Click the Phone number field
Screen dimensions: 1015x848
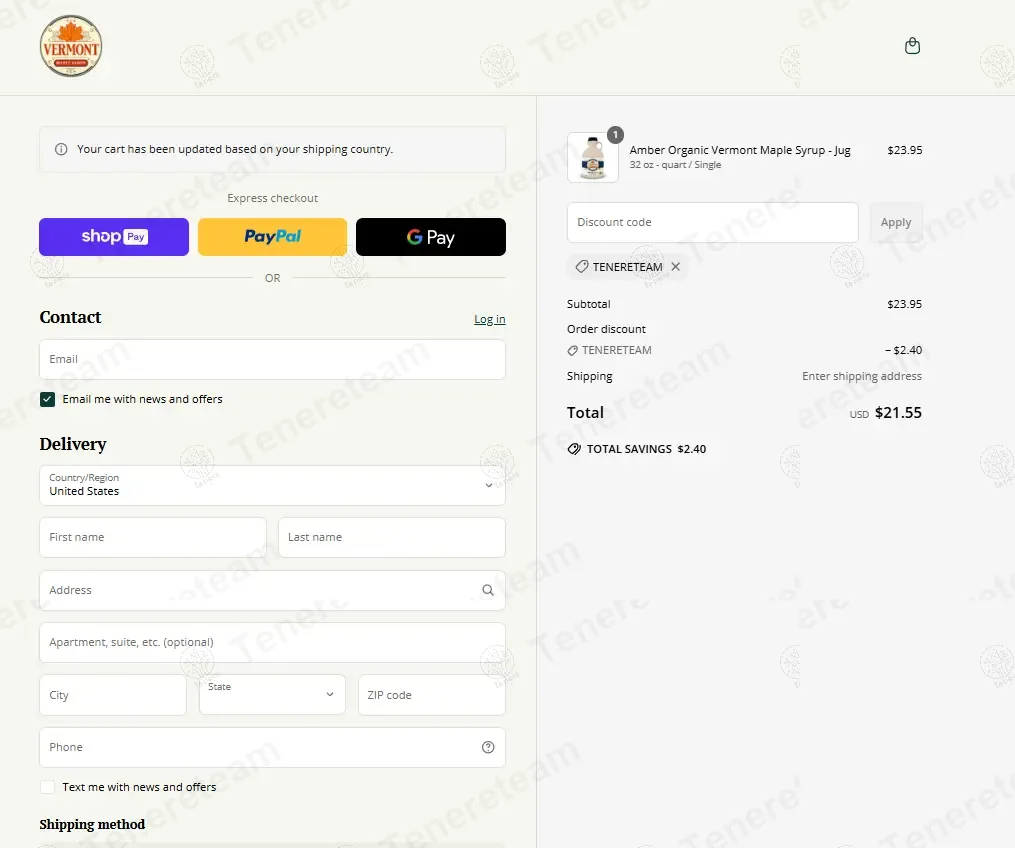click(x=273, y=748)
